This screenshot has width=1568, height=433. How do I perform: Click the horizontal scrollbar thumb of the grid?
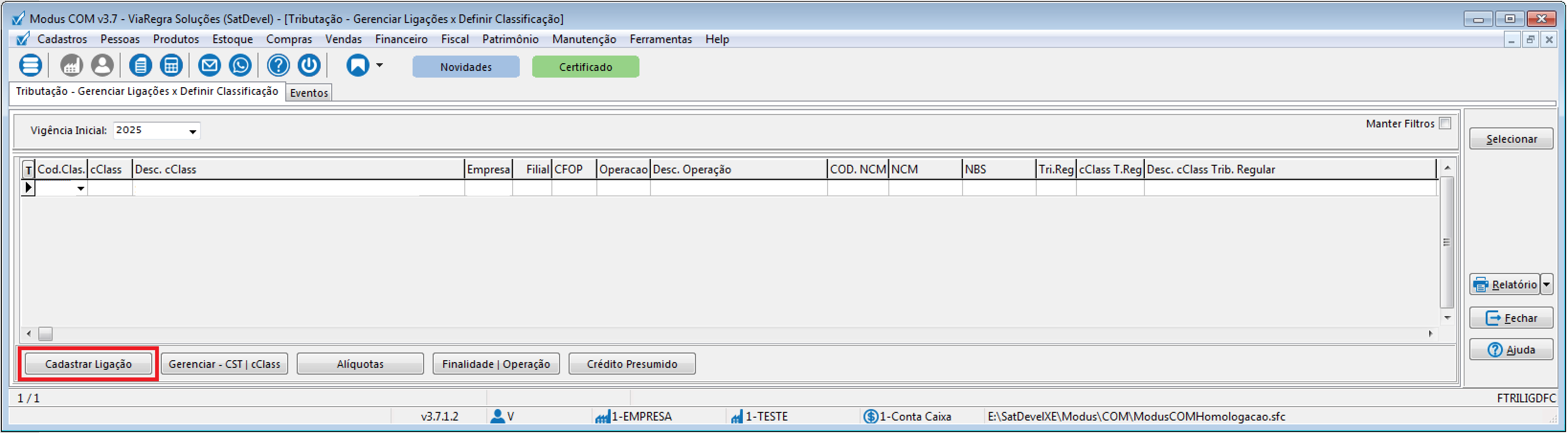click(45, 334)
